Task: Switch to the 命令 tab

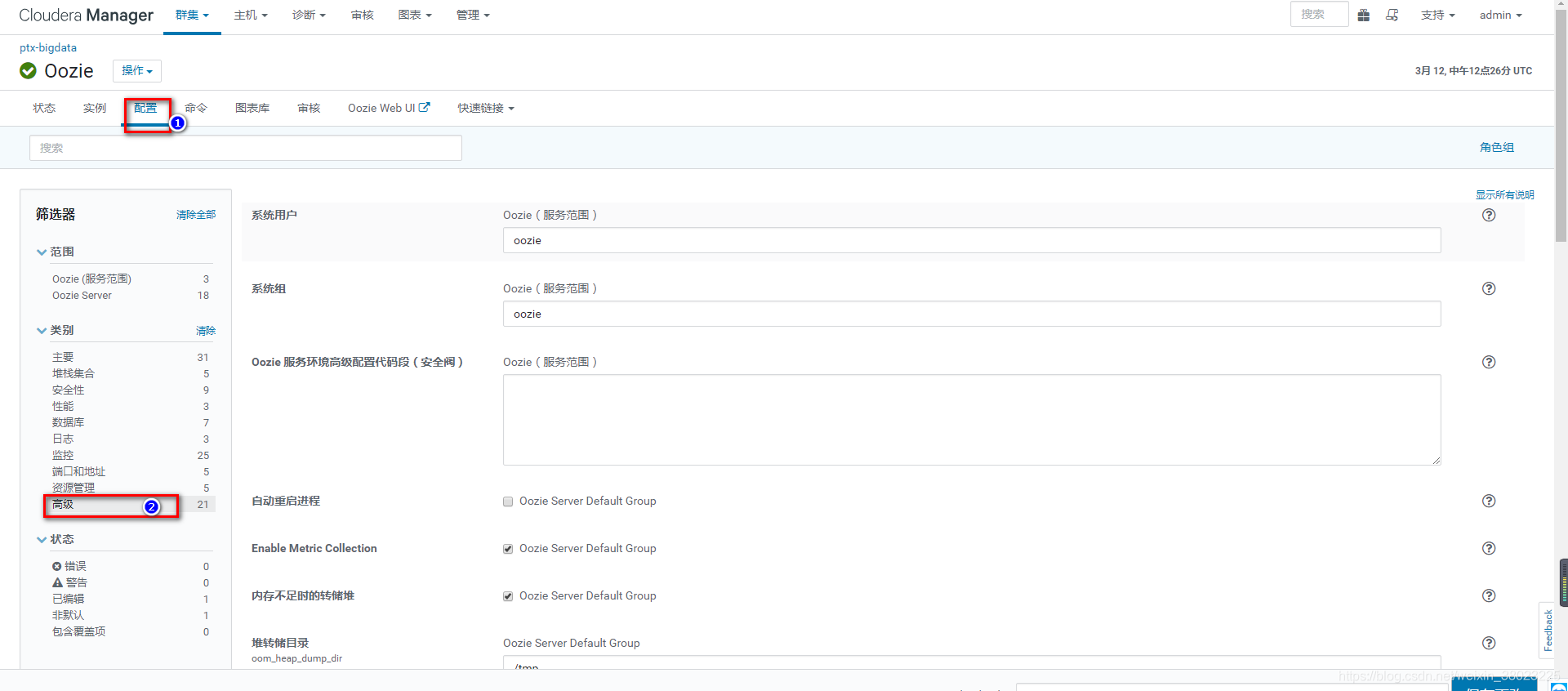Action: (x=196, y=108)
